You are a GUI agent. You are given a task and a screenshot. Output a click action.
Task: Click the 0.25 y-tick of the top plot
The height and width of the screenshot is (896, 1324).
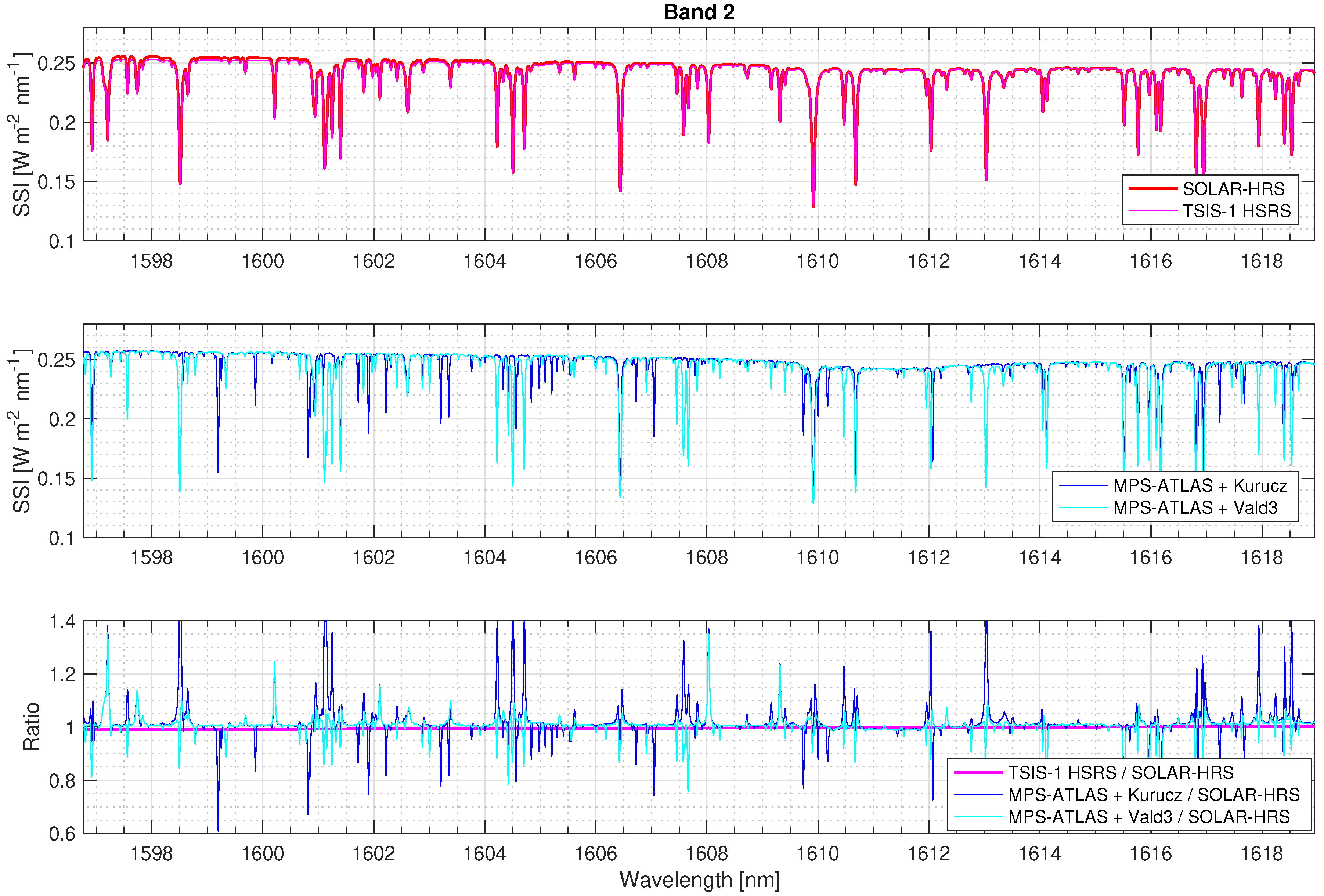click(x=57, y=64)
